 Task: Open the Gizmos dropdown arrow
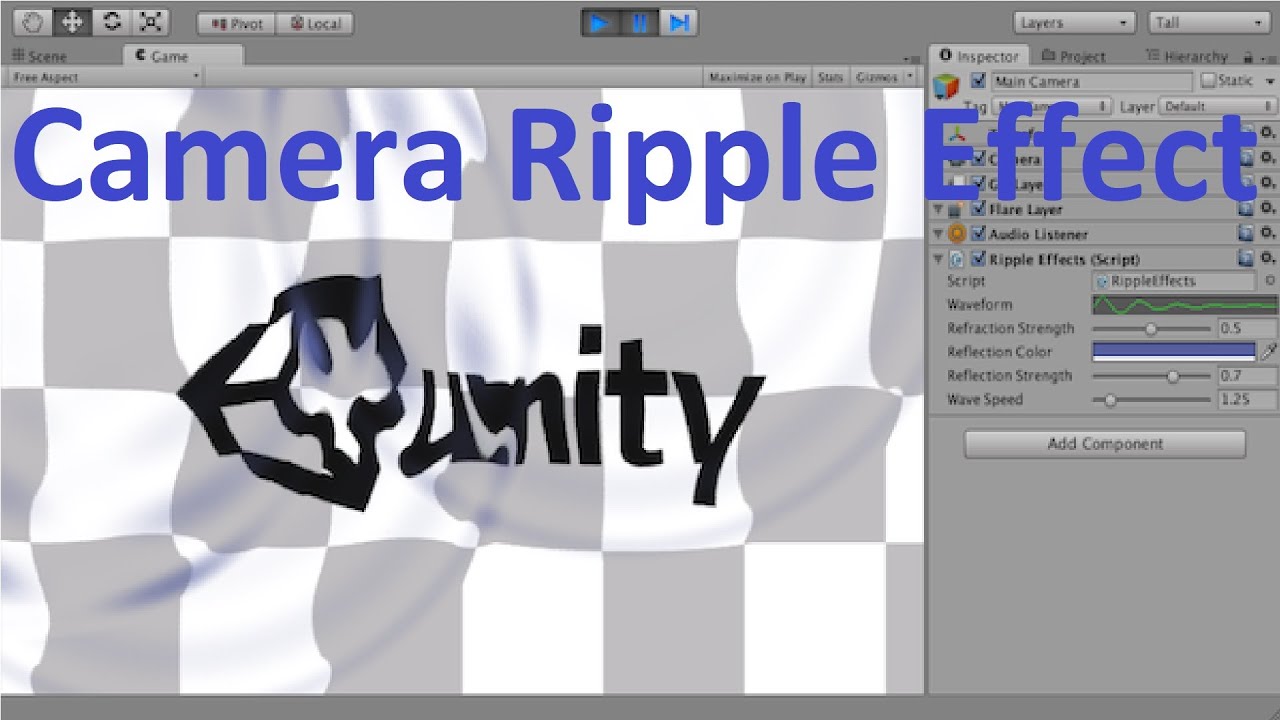[910, 77]
